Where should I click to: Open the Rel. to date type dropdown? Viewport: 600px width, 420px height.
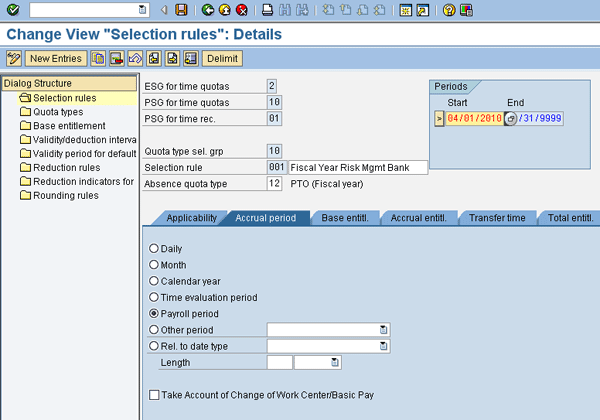coord(383,346)
